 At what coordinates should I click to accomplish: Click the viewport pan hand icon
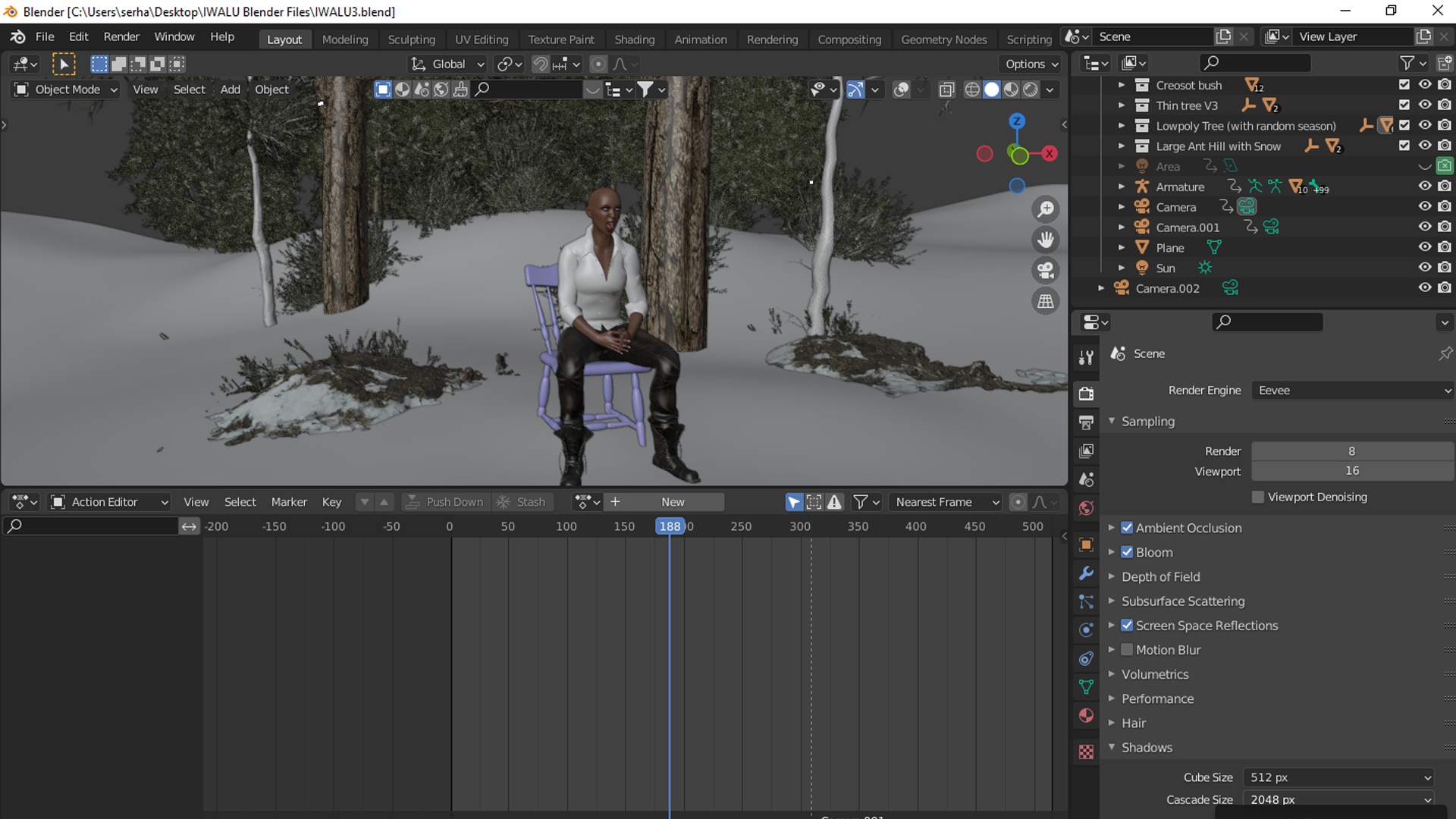[x=1046, y=240]
